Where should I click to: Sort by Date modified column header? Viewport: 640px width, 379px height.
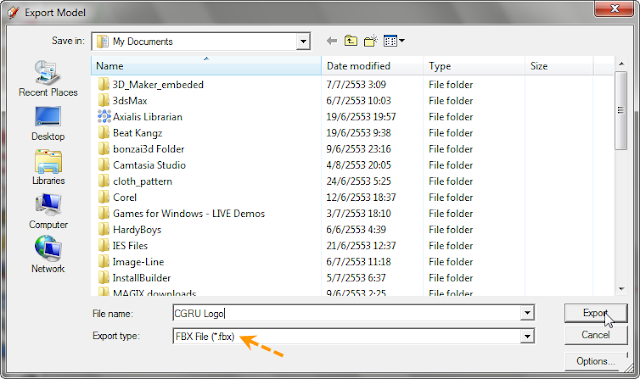(372, 66)
